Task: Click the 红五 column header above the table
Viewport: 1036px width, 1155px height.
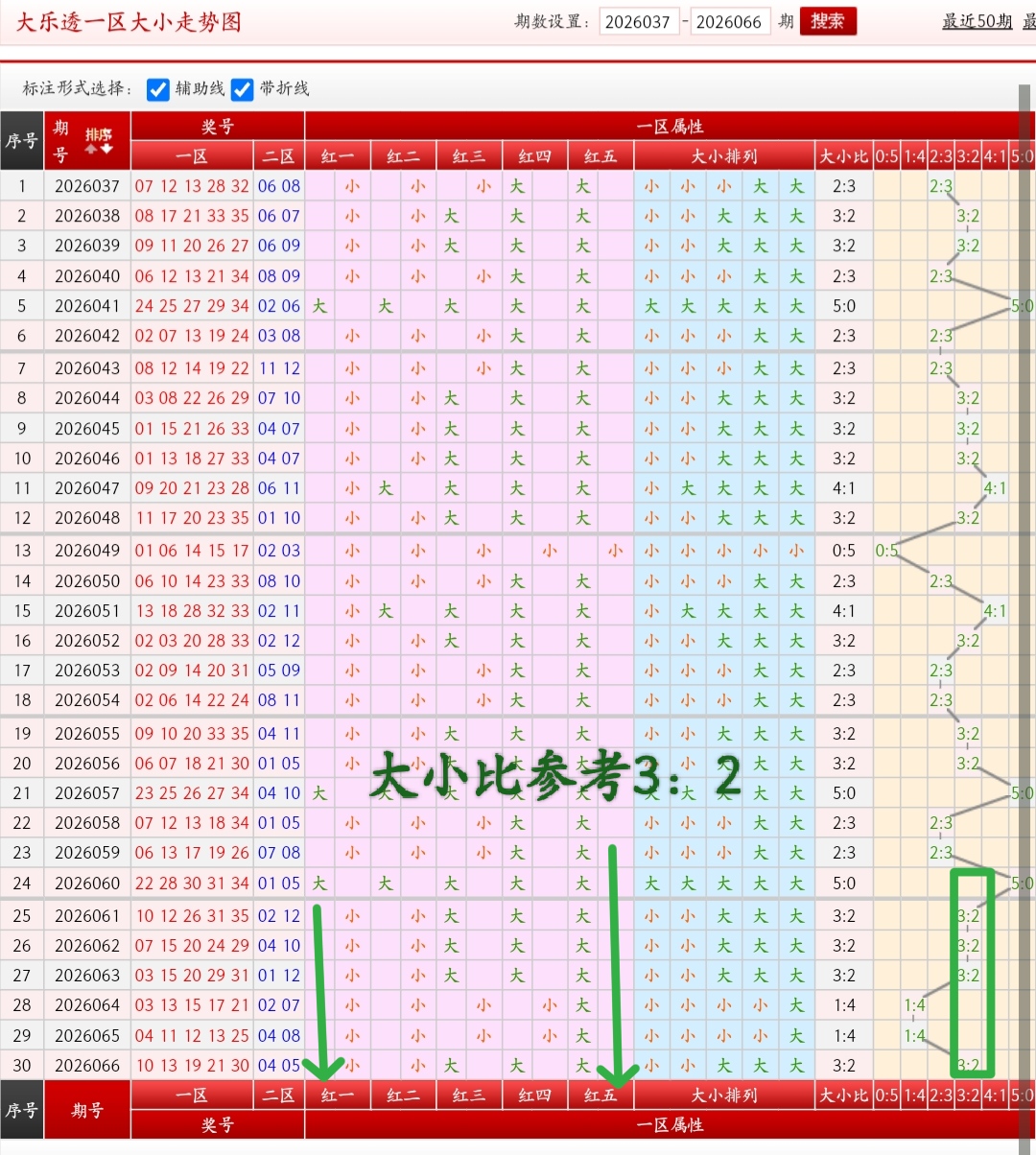Action: click(600, 156)
